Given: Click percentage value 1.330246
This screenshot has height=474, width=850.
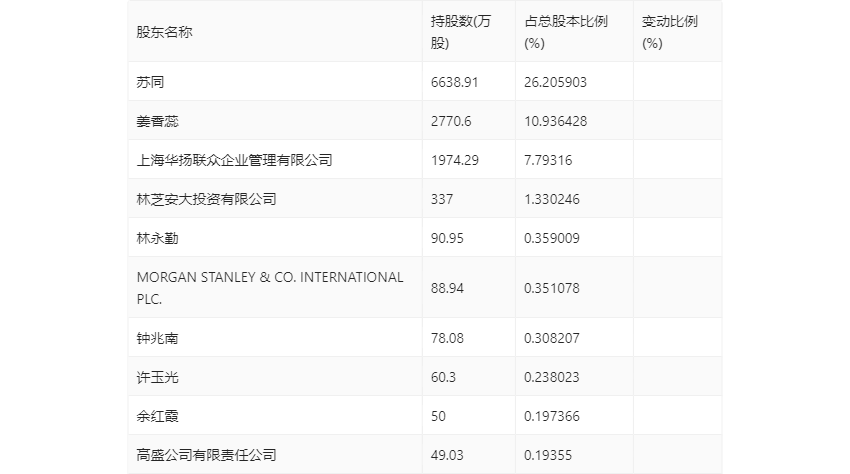Looking at the screenshot, I should tap(552, 199).
